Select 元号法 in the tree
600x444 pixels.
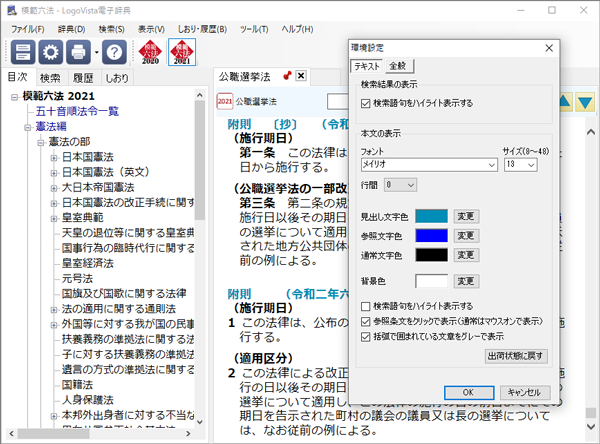coord(77,279)
